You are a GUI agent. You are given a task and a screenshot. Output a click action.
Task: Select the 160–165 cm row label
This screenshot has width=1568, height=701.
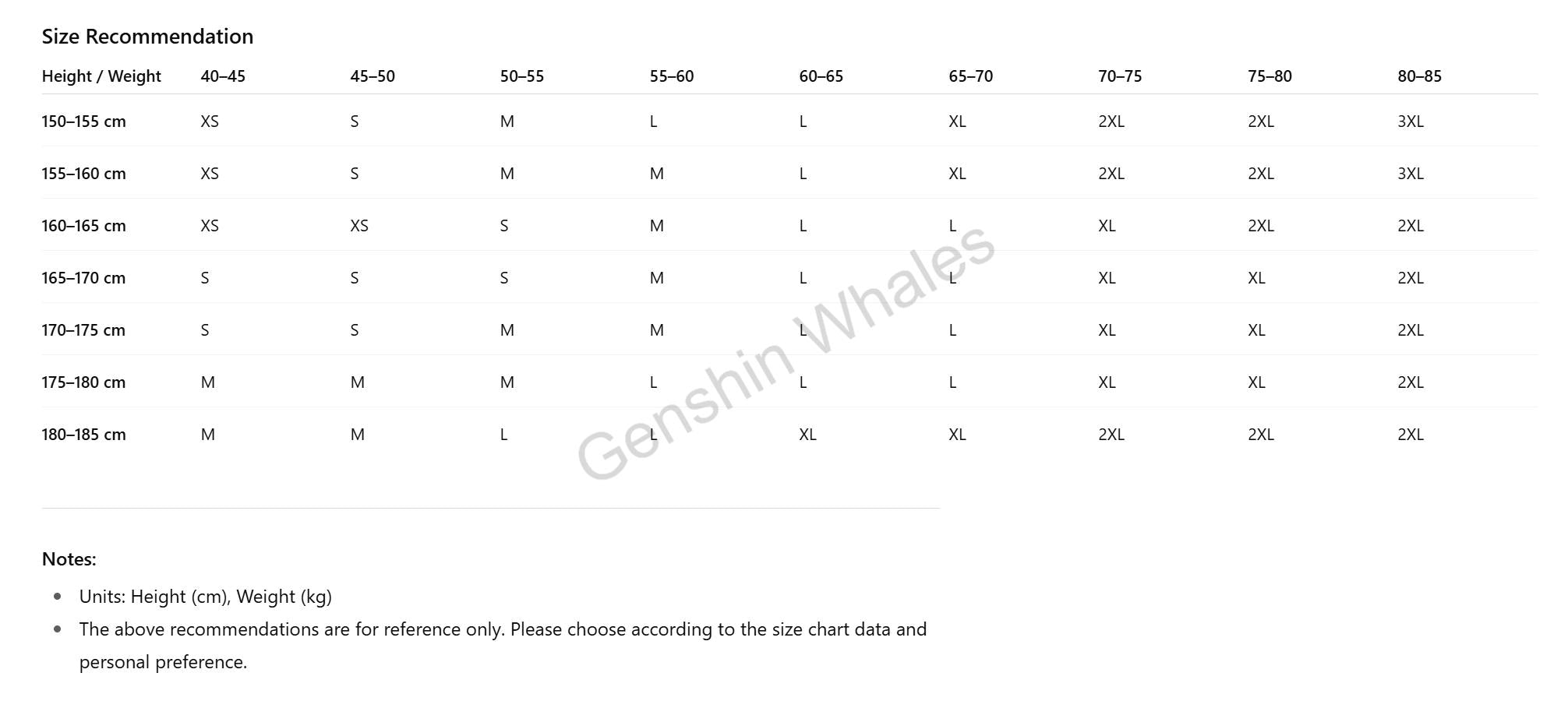tap(83, 226)
